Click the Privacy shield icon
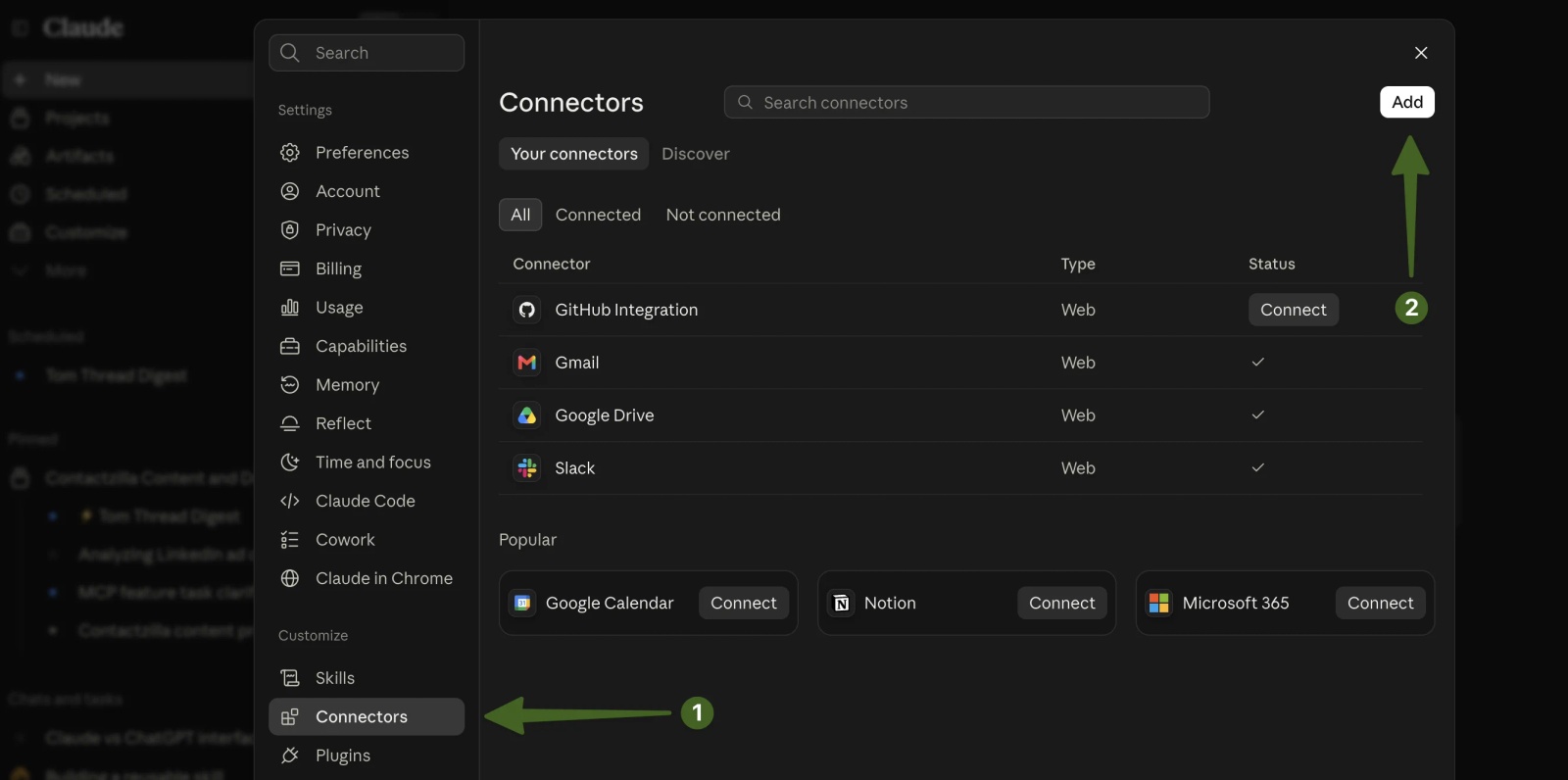The height and width of the screenshot is (780, 1568). pos(290,229)
